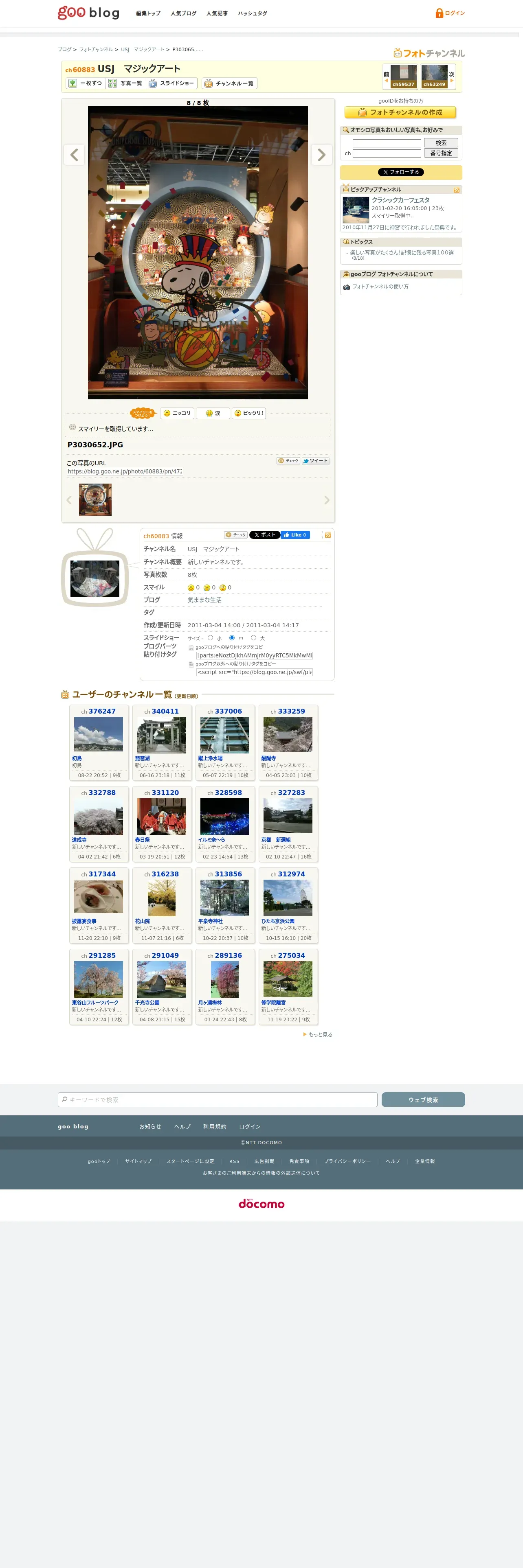
Task: Click the 検索 button in photo search
Action: tap(441, 143)
